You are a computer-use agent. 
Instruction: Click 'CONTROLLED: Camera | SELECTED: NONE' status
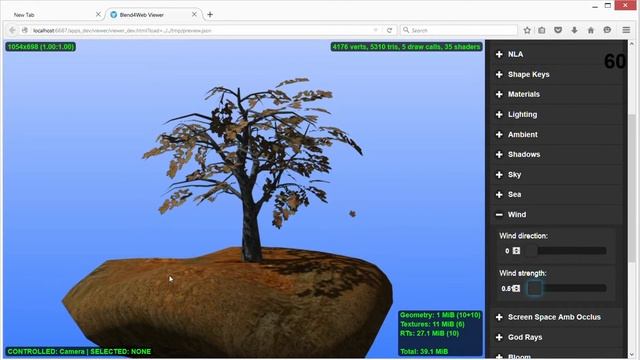point(79,351)
